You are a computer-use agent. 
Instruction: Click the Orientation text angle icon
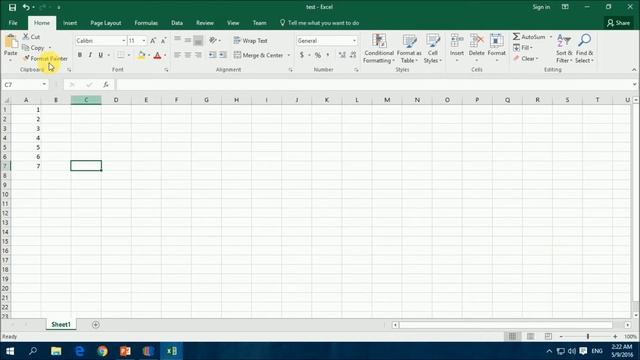[x=213, y=40]
